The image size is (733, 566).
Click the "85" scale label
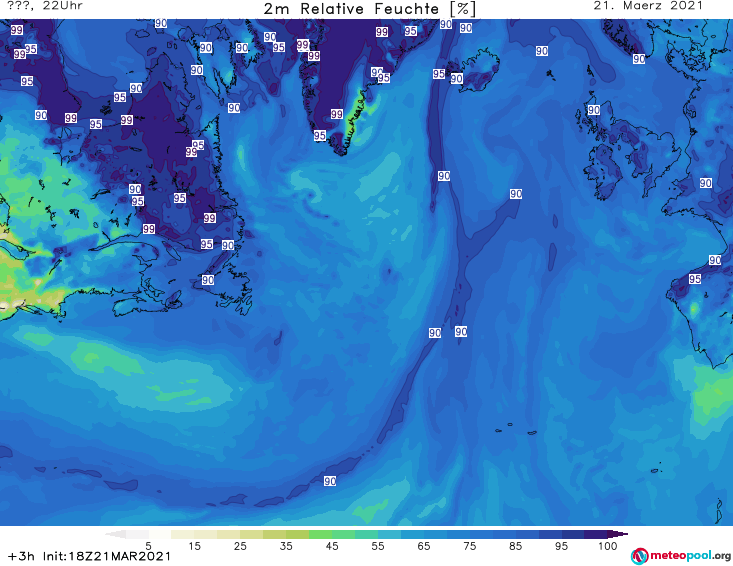(516, 545)
